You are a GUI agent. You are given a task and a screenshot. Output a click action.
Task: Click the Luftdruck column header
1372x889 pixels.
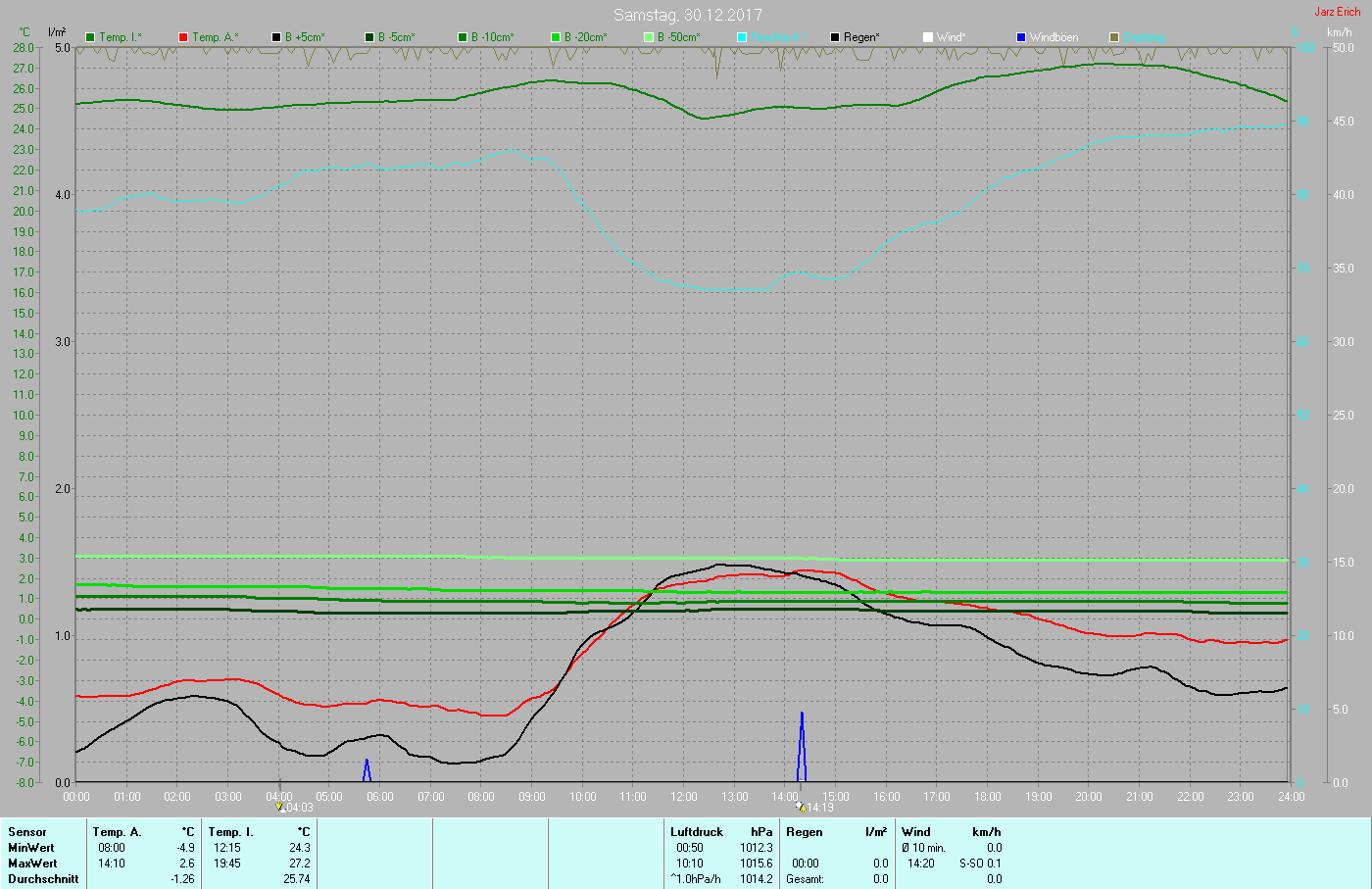(697, 832)
